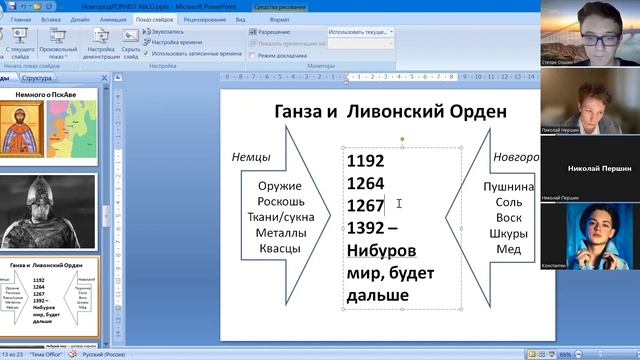Screen dimensions: 640x360
Task: Click 'Оружие' in the left arrow
Action: tap(280, 186)
